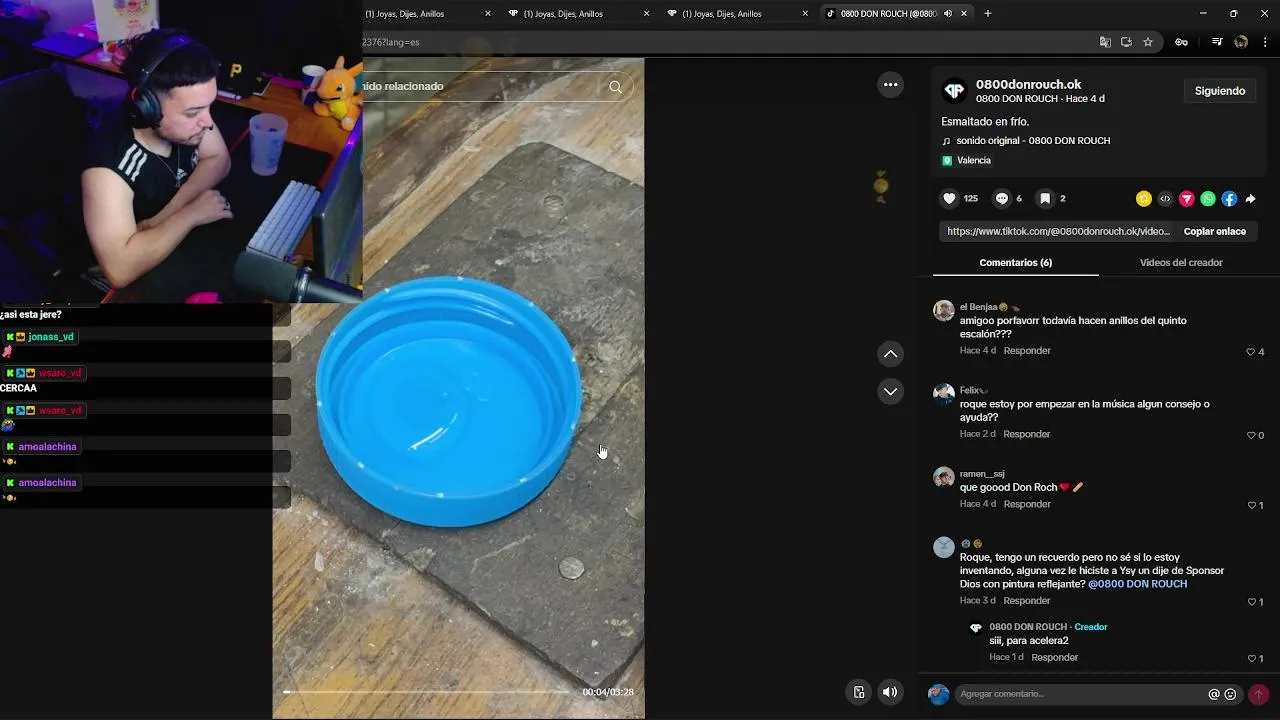The height and width of the screenshot is (720, 1280).
Task: Share the video to WhatsApp
Action: tap(1208, 199)
